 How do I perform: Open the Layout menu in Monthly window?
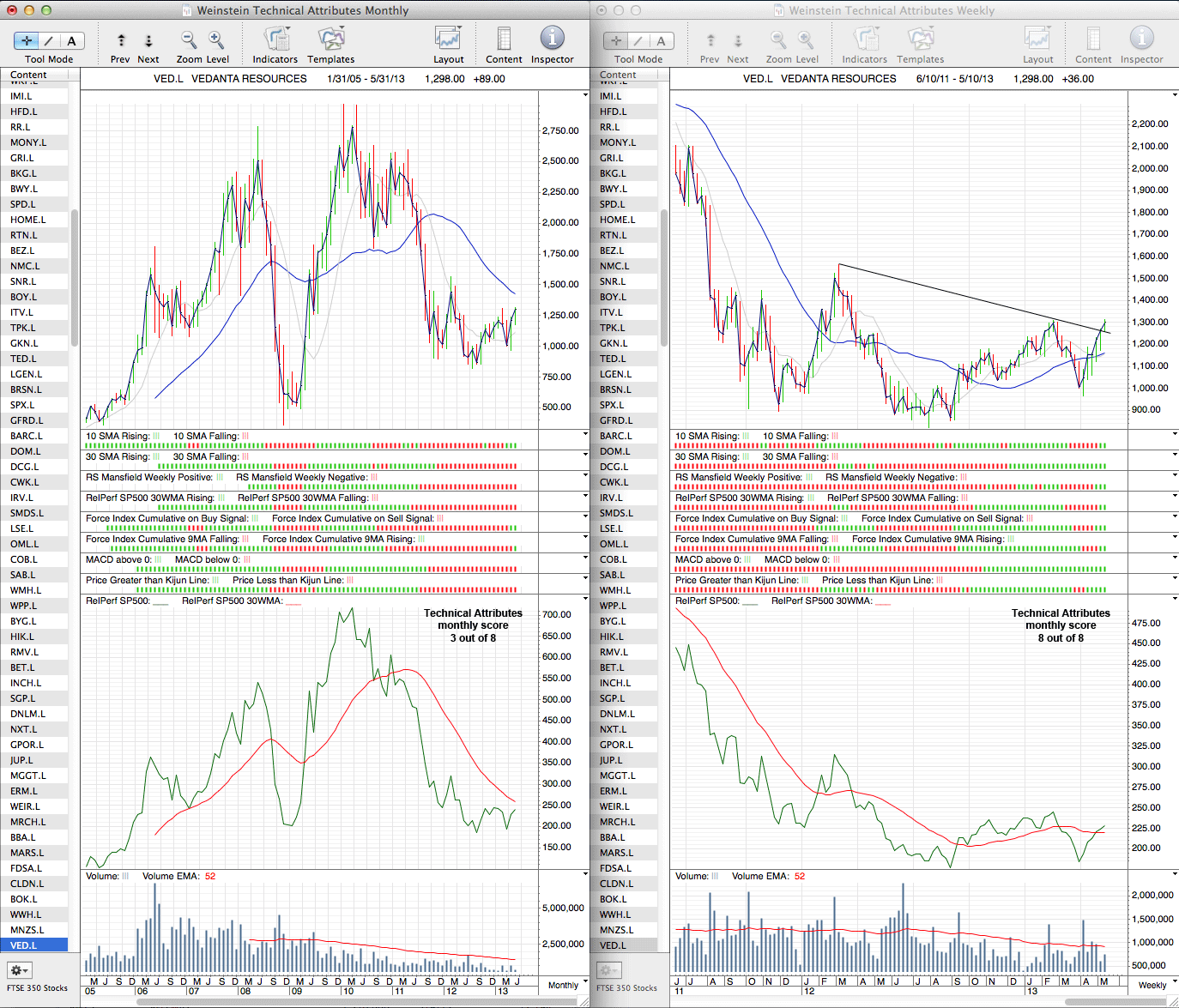point(448,39)
